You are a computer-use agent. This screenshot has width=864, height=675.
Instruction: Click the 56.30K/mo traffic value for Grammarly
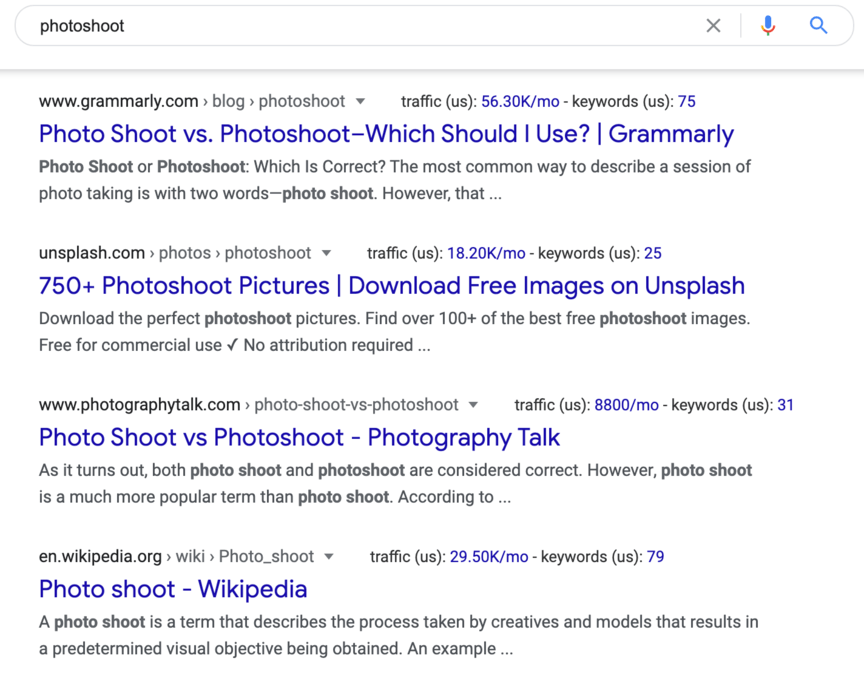[520, 101]
